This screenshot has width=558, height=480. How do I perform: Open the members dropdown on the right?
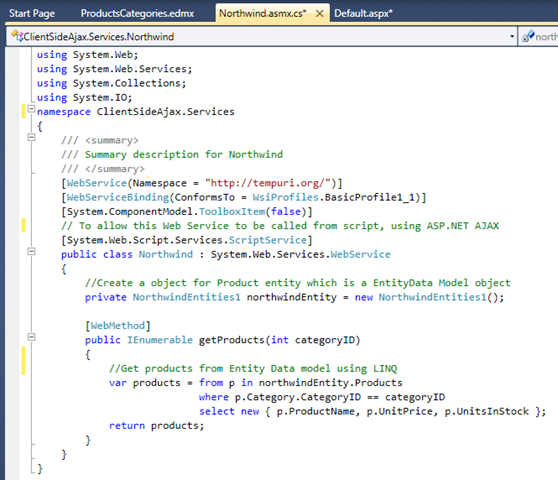[x=539, y=36]
